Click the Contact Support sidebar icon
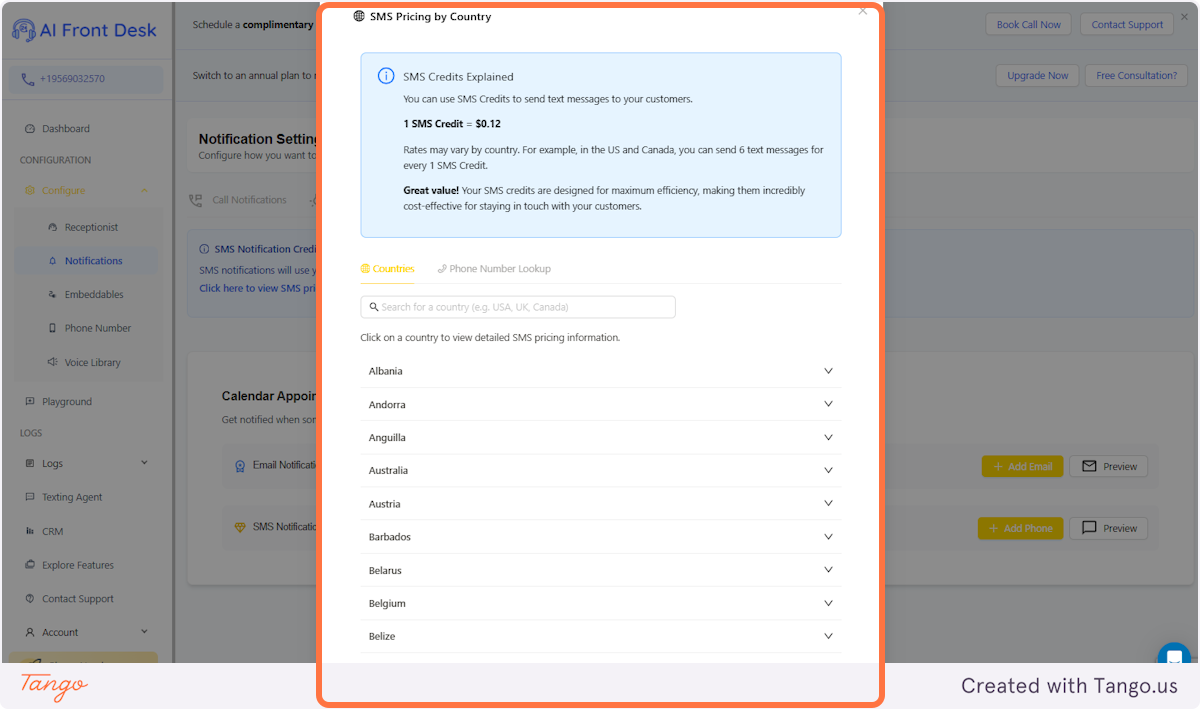Viewport: 1200px width, 709px height. [x=30, y=599]
